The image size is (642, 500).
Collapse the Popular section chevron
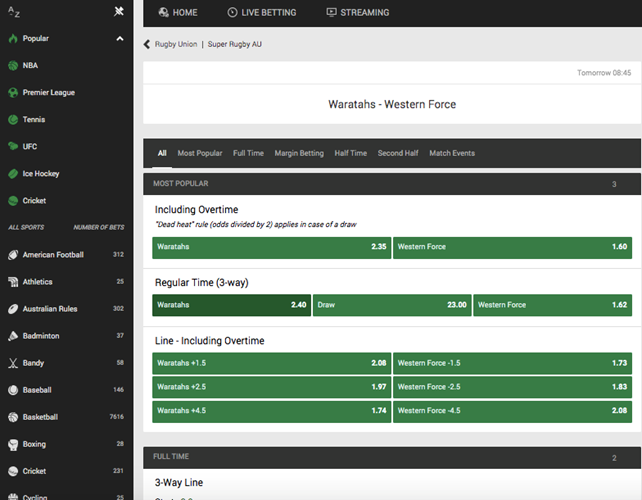pos(120,38)
